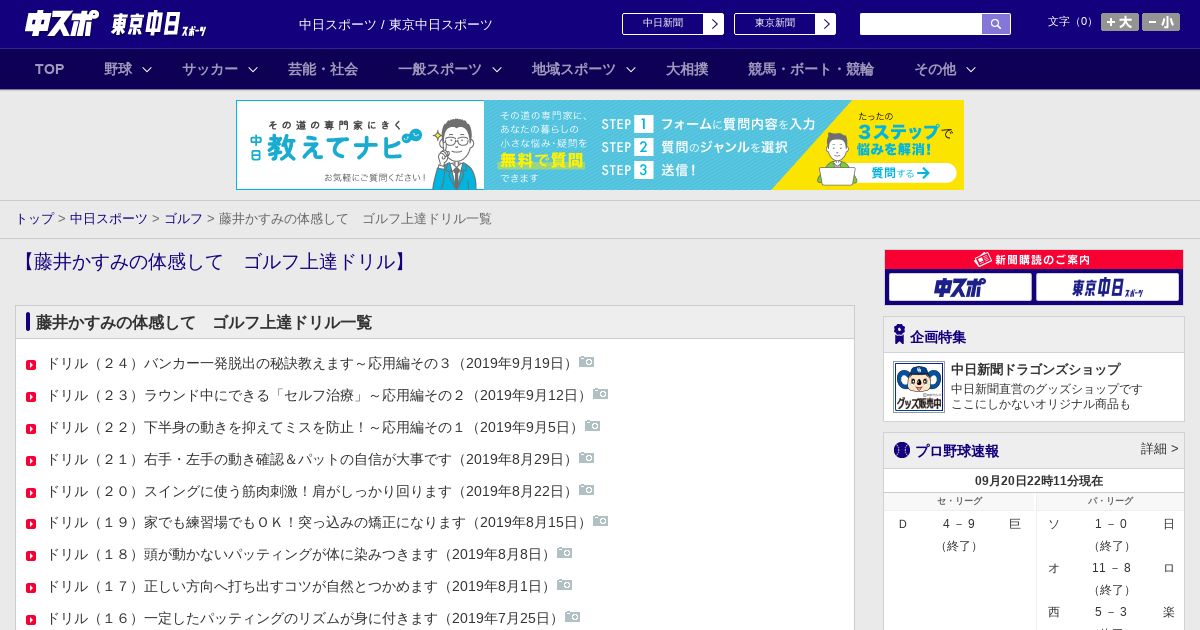Expand the その他 dropdown chevron
Screen dimensions: 1200x630
(x=971, y=69)
